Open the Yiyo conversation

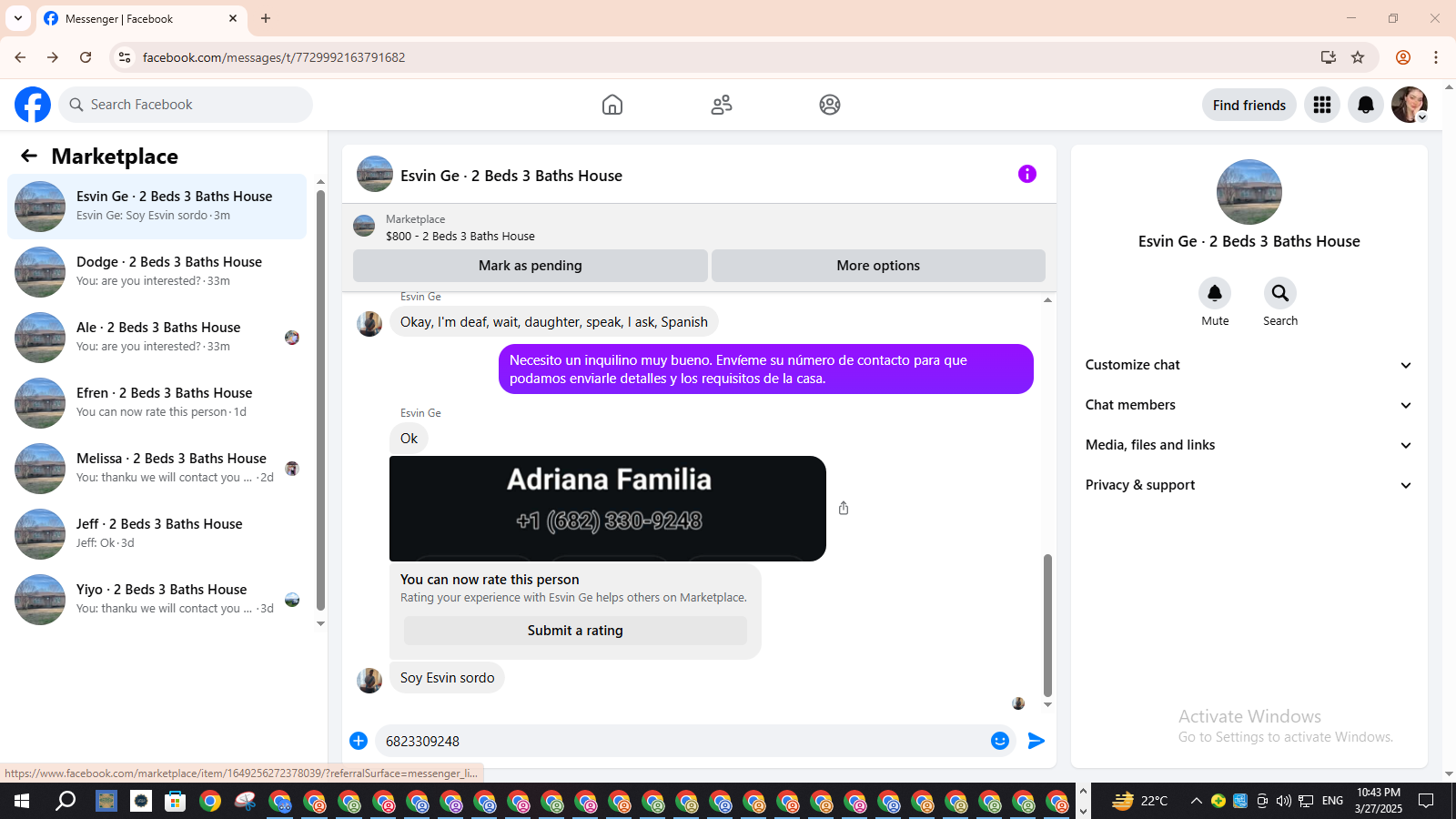[157, 600]
